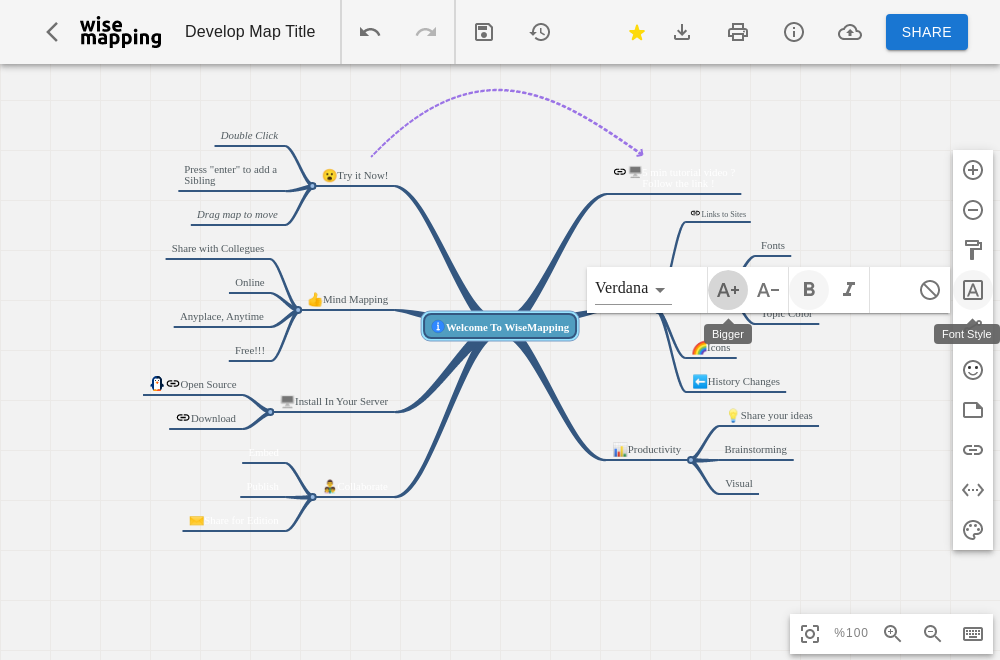The width and height of the screenshot is (1000, 660).
Task: Select the Double Click topic
Action: 249,135
